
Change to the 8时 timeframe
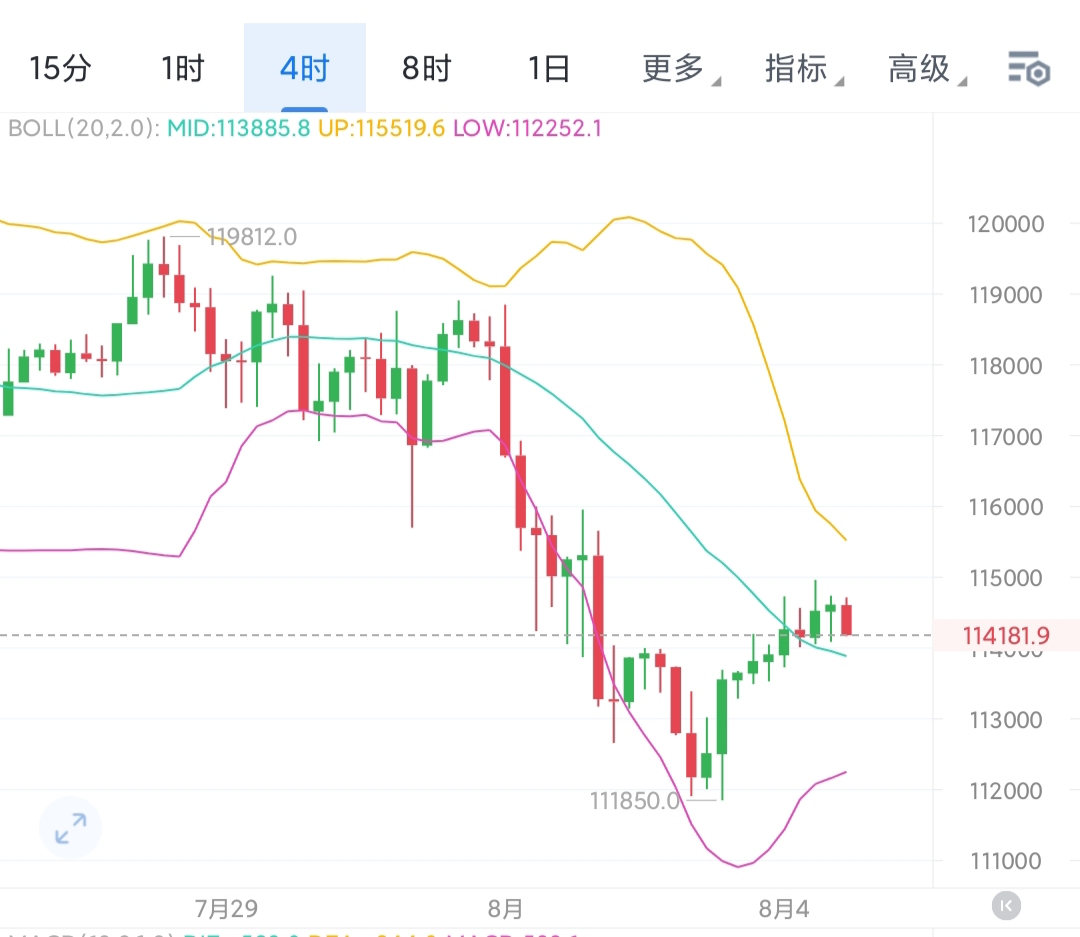426,69
